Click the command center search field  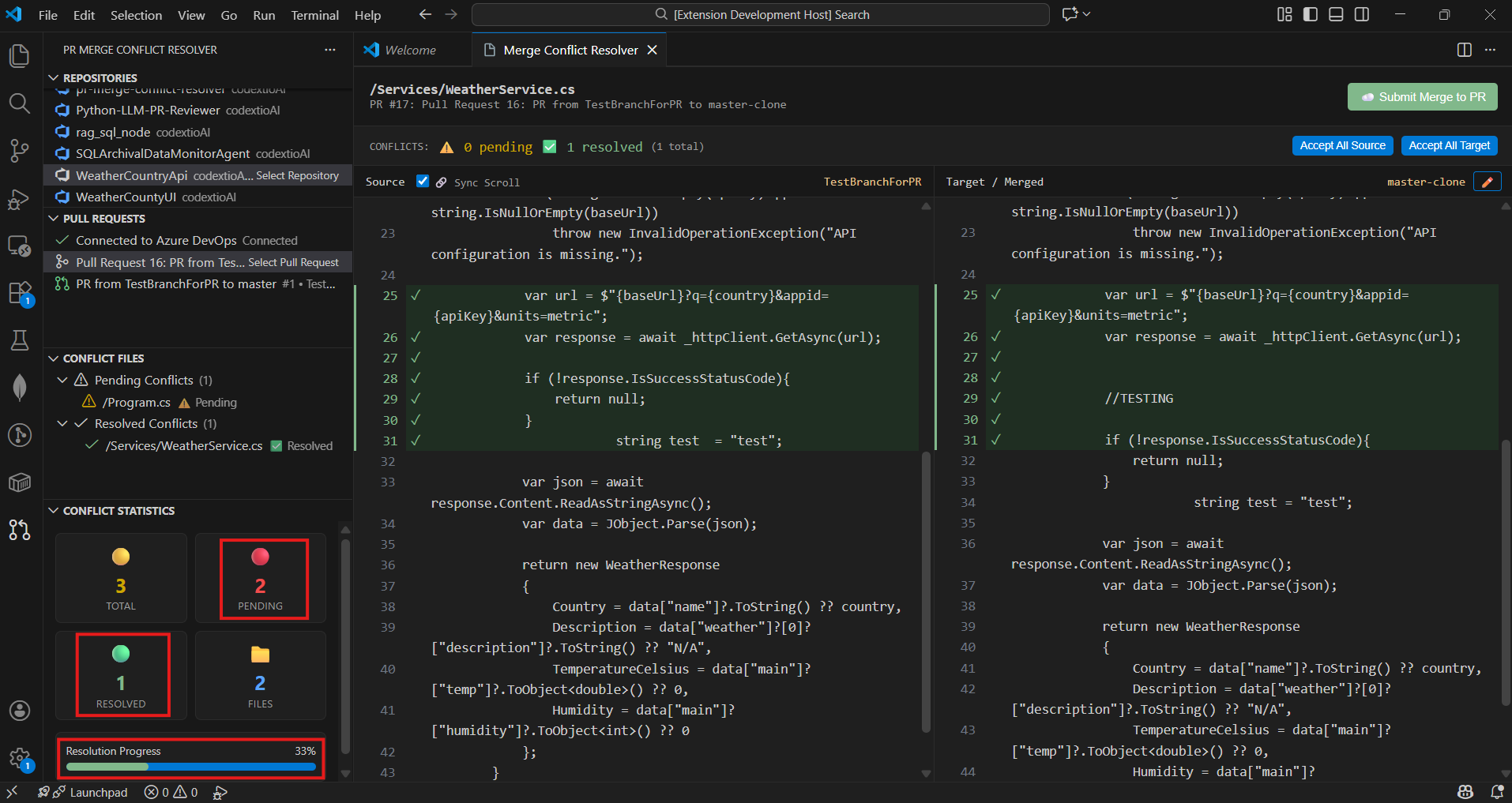761,14
